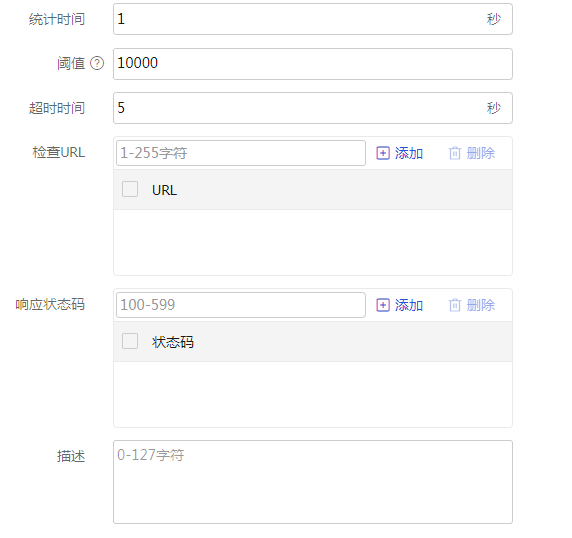572x538 pixels.
Task: Click the trash icon in 响应状态码 section
Action: 455,305
